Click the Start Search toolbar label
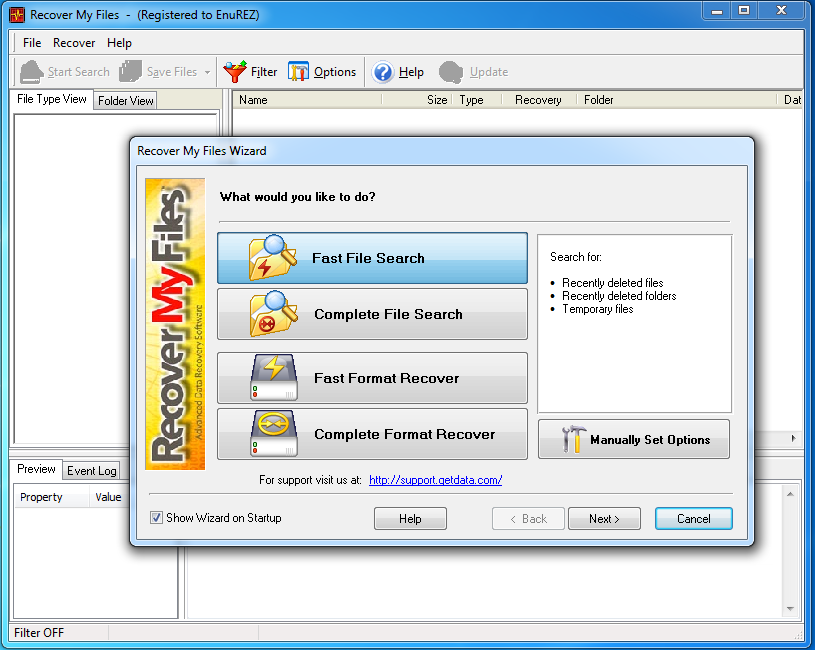Viewport: 815px width, 650px height. pos(78,72)
